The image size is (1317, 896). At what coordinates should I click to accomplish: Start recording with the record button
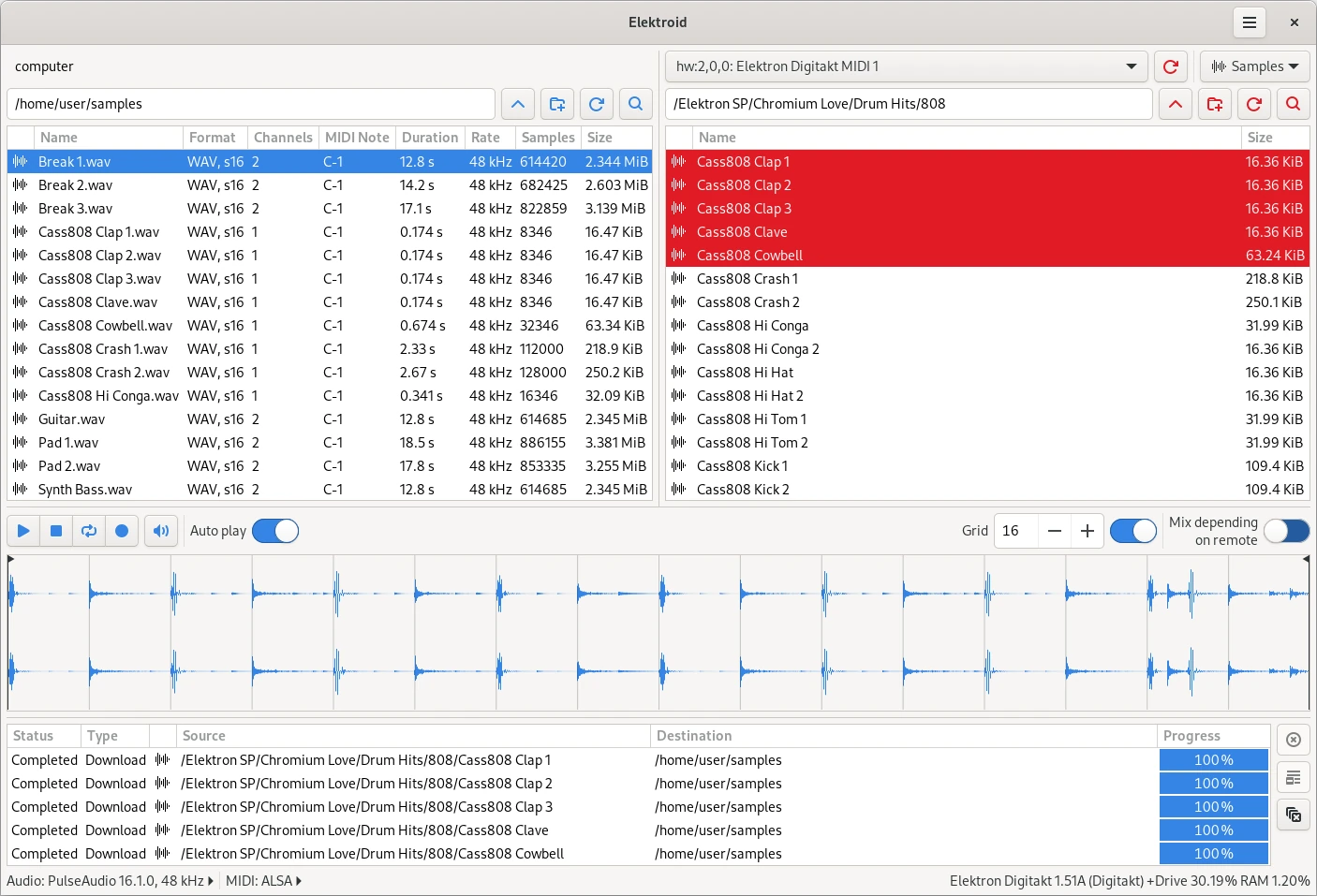[122, 531]
